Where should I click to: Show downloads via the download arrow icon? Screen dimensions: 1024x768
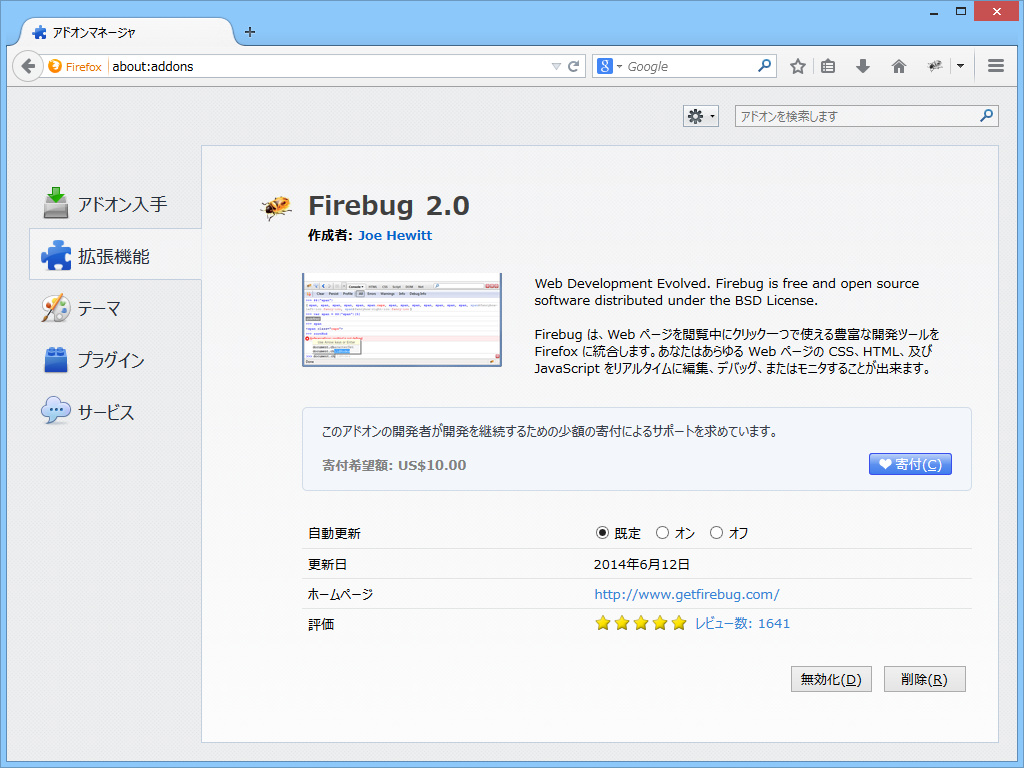pyautogui.click(x=862, y=65)
